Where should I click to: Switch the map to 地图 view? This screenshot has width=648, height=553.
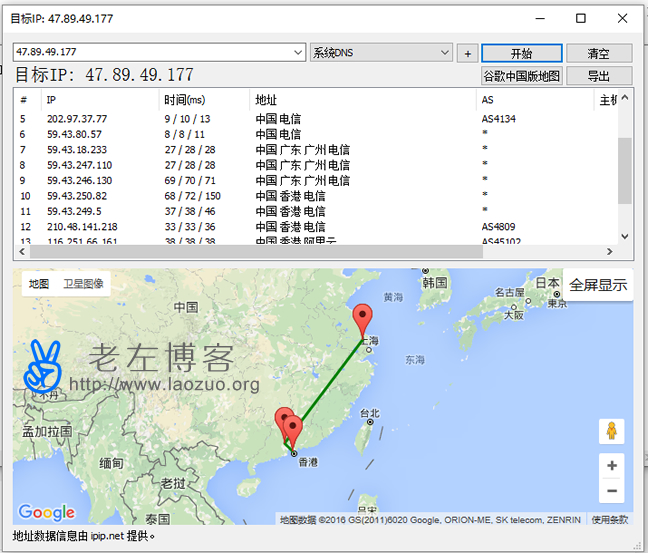(x=38, y=284)
